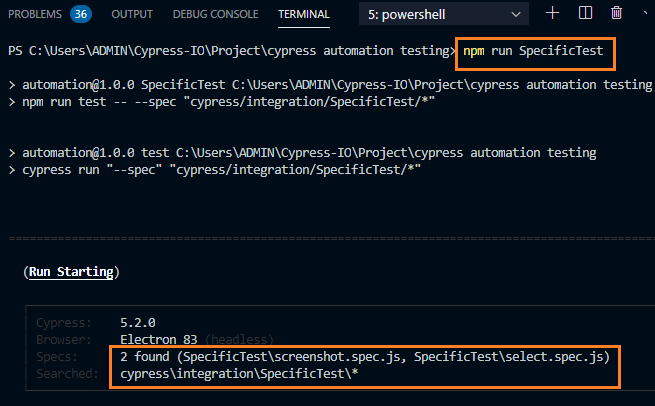Click the 36 problems count badge
Screen dimensions: 655x406
tap(81, 14)
